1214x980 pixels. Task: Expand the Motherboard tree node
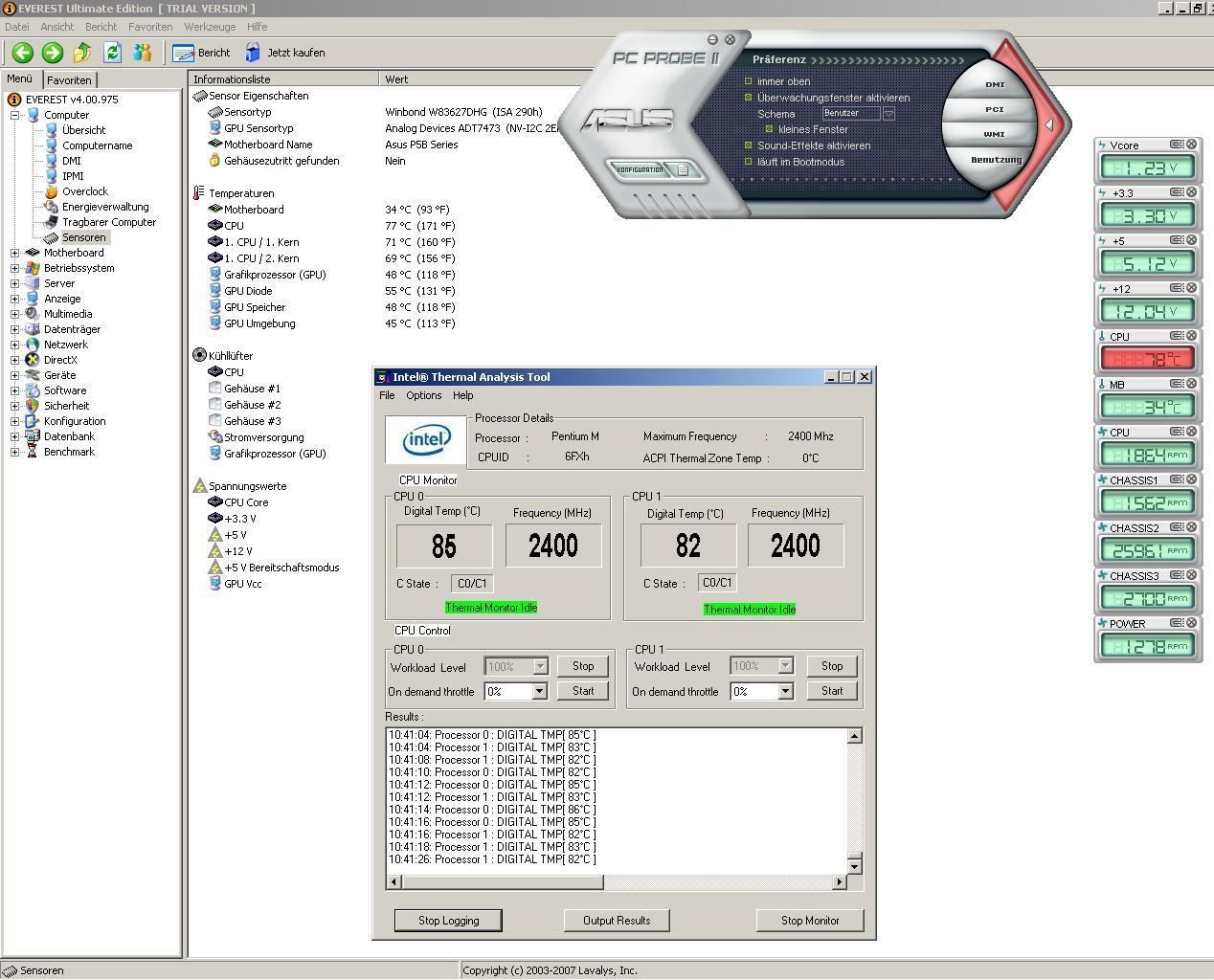15,253
